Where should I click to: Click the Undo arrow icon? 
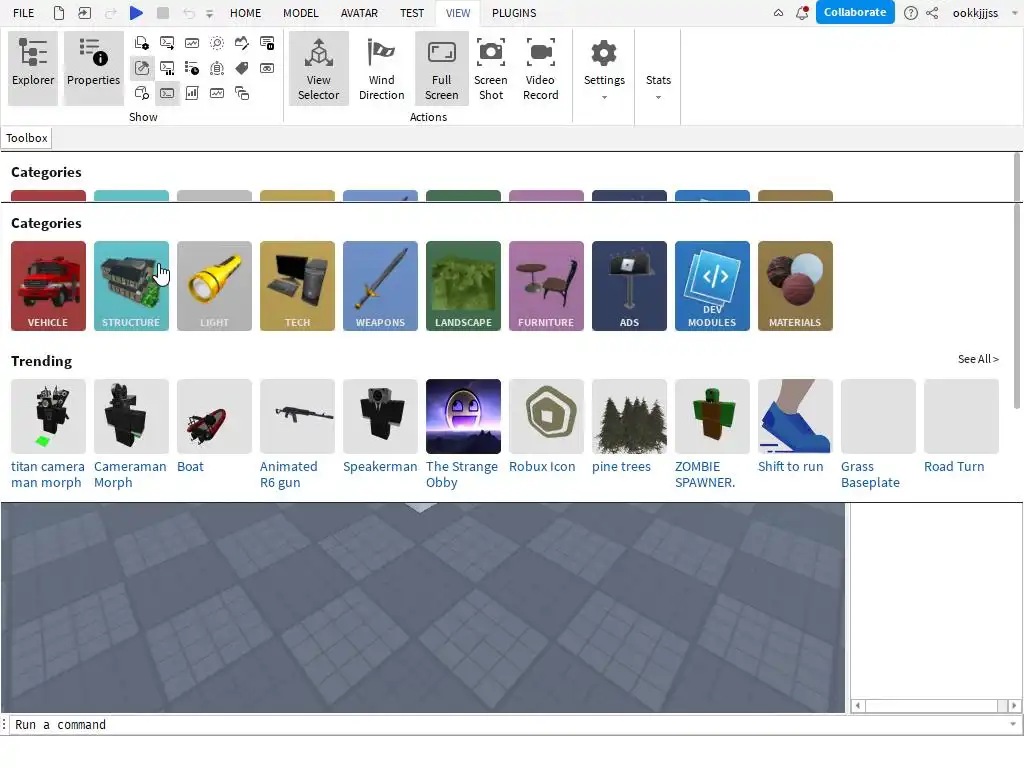coord(189,12)
